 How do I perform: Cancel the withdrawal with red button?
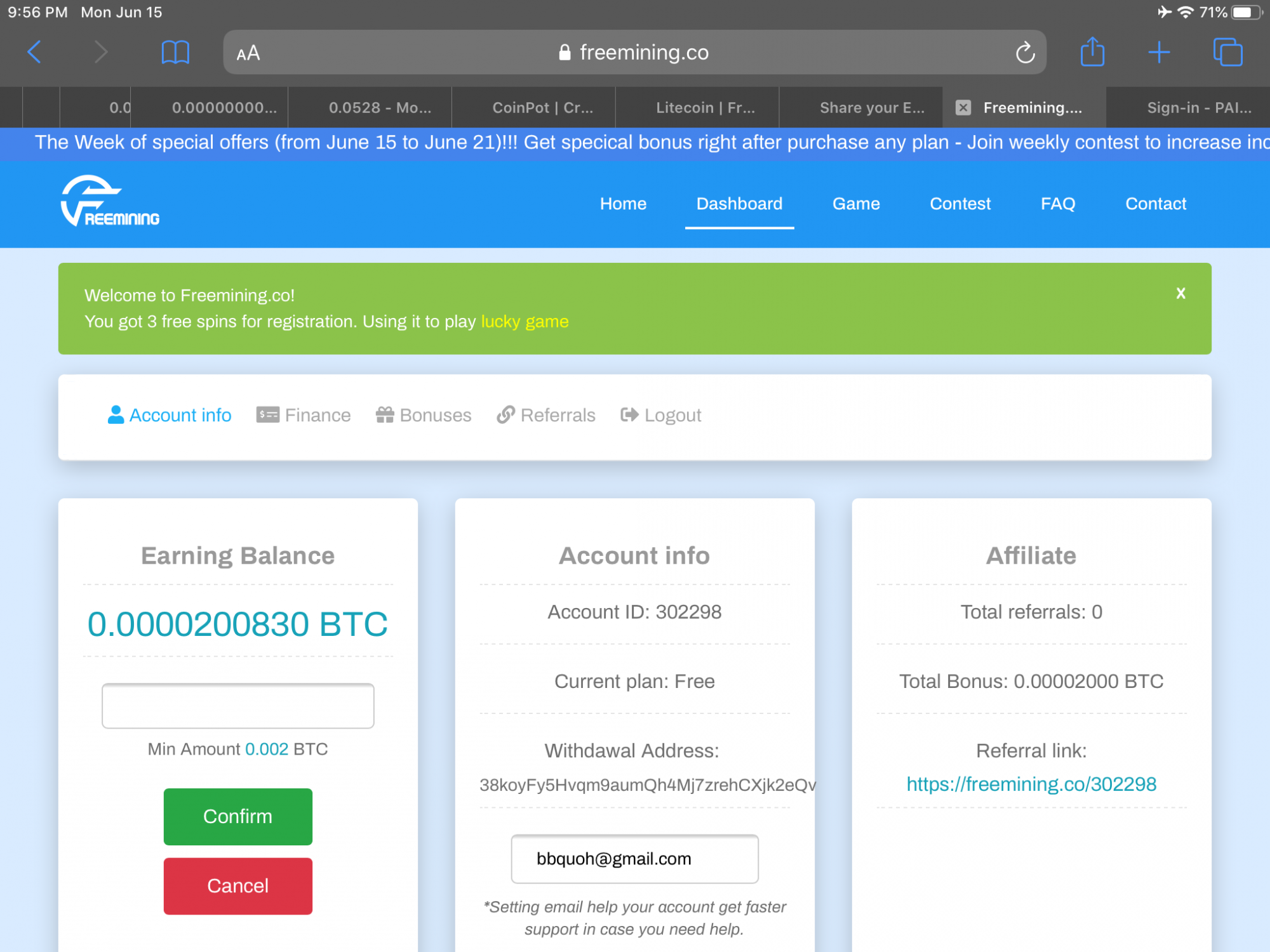(238, 886)
